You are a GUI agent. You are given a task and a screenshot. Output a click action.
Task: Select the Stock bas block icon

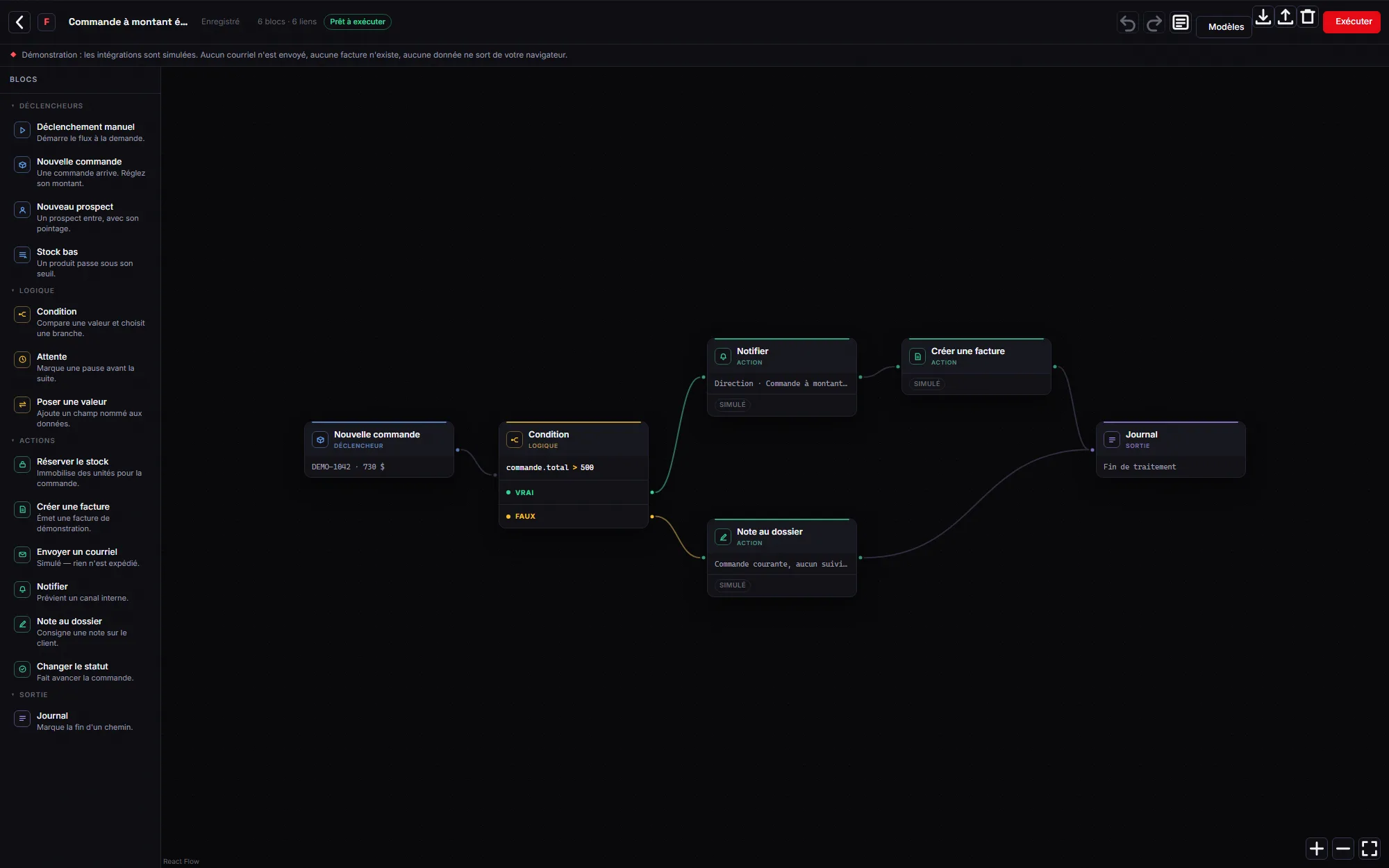point(22,255)
